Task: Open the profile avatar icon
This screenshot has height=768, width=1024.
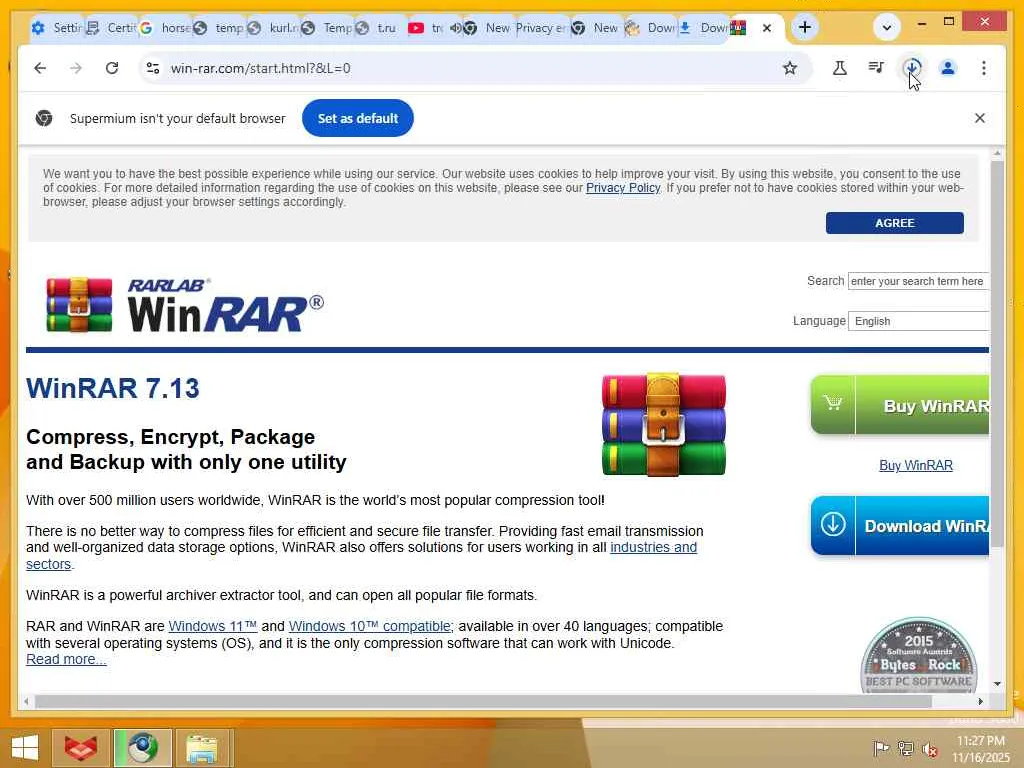Action: [948, 68]
